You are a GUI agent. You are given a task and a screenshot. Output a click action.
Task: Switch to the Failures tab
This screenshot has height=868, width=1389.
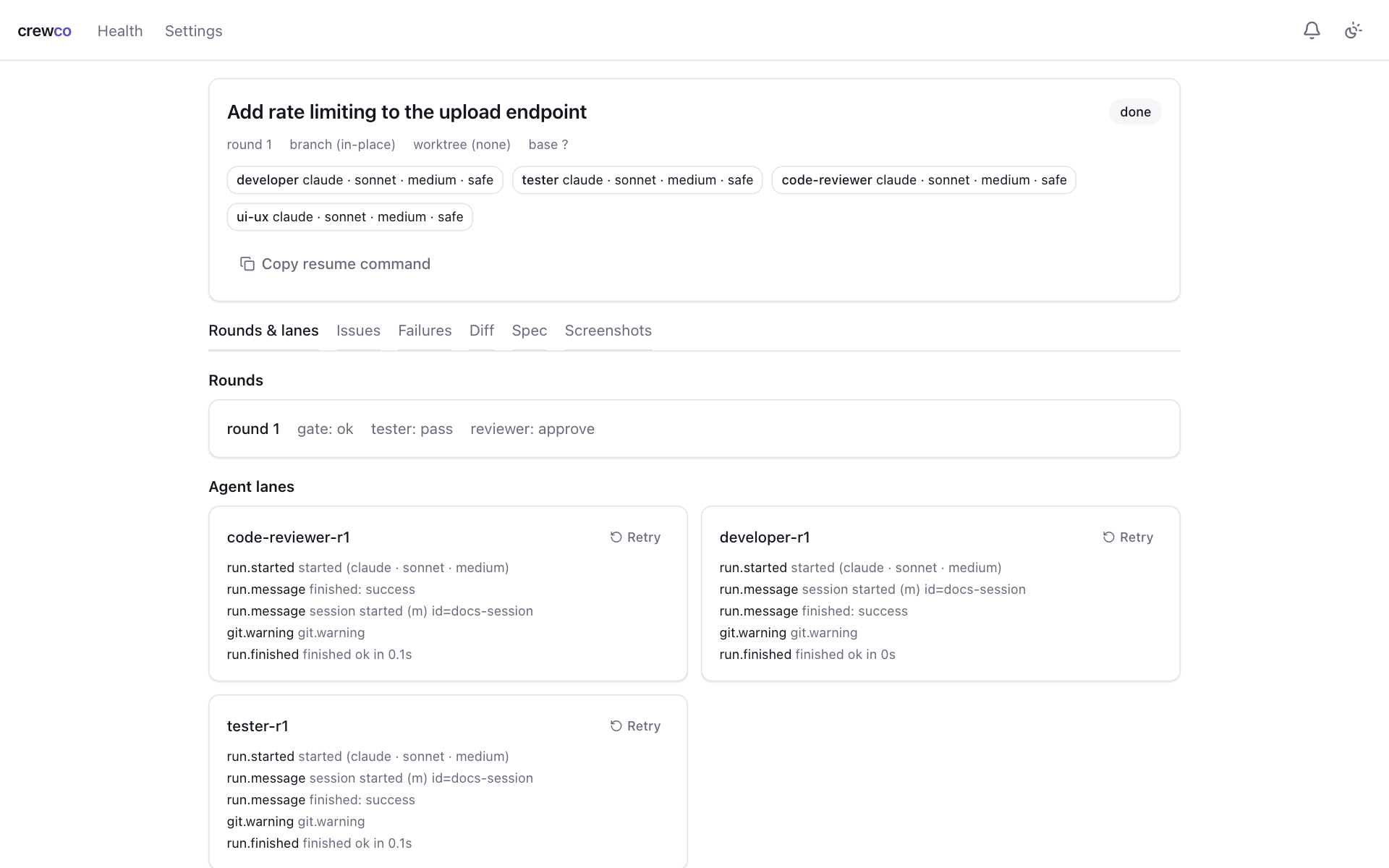[425, 331]
